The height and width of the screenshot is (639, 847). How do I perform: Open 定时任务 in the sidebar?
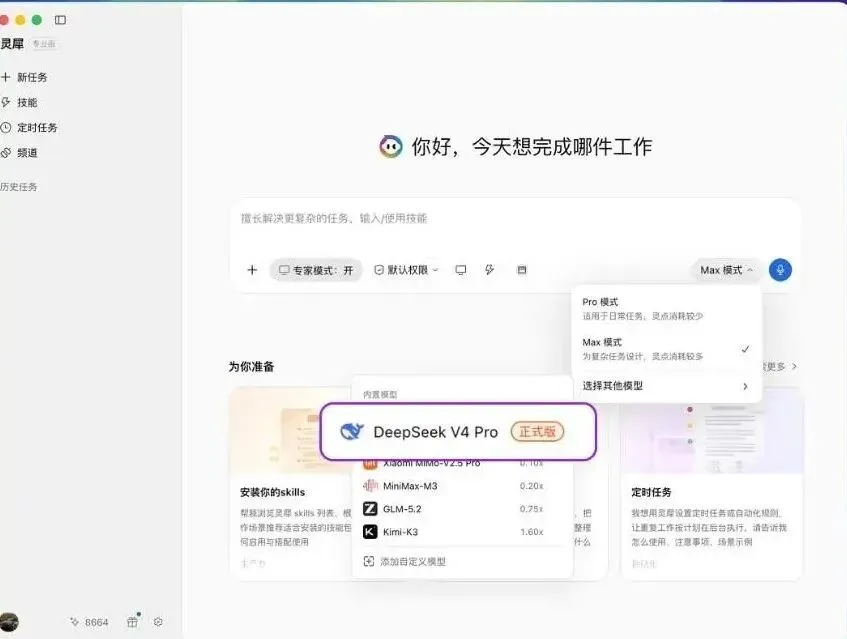pos(29,127)
